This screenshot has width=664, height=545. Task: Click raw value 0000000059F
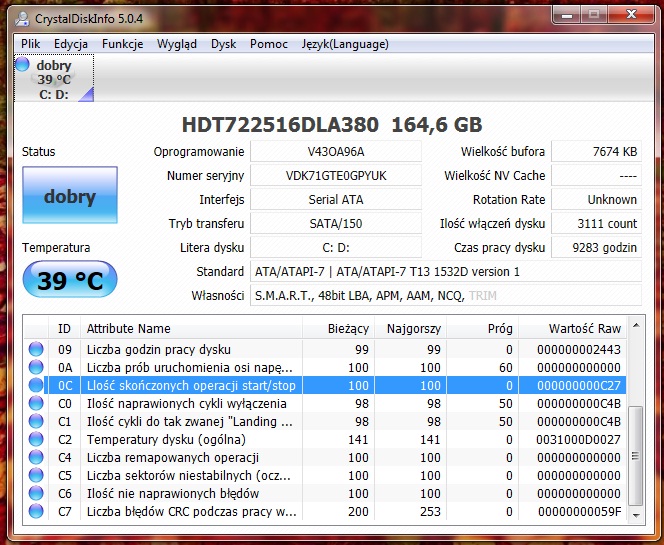click(579, 511)
